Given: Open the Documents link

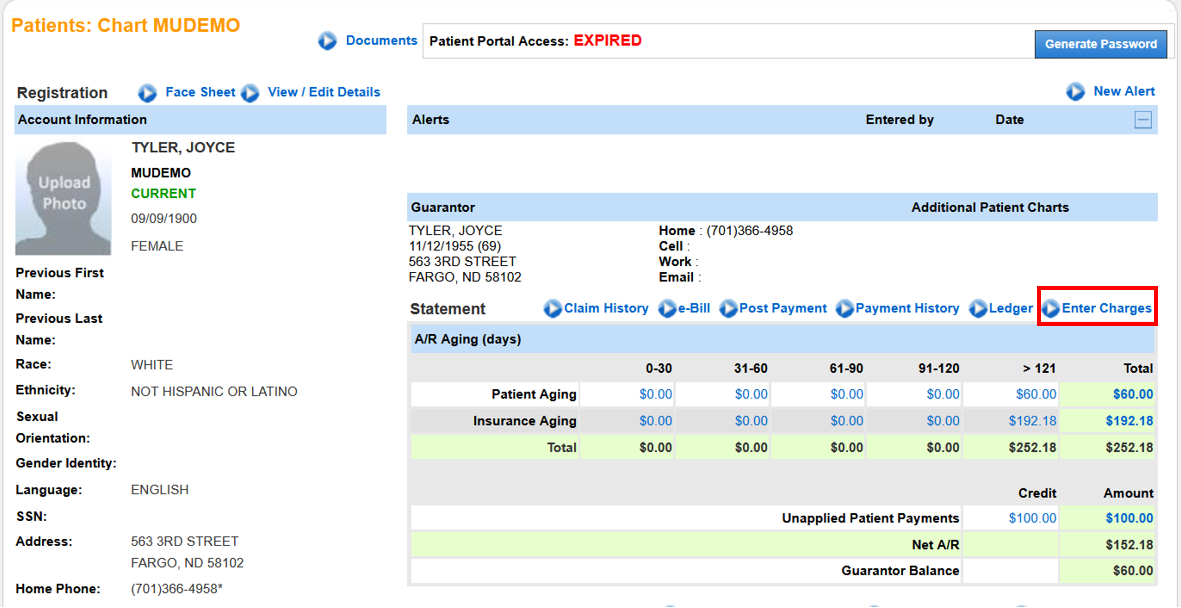Looking at the screenshot, I should coord(381,41).
